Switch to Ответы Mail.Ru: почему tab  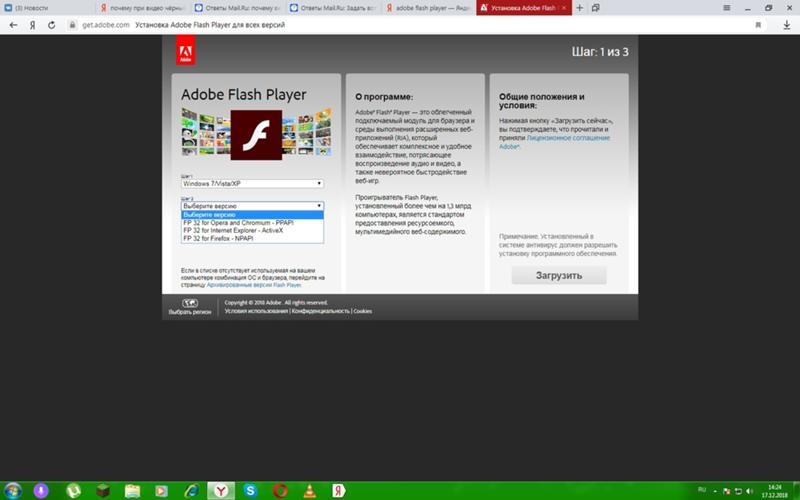tap(238, 8)
